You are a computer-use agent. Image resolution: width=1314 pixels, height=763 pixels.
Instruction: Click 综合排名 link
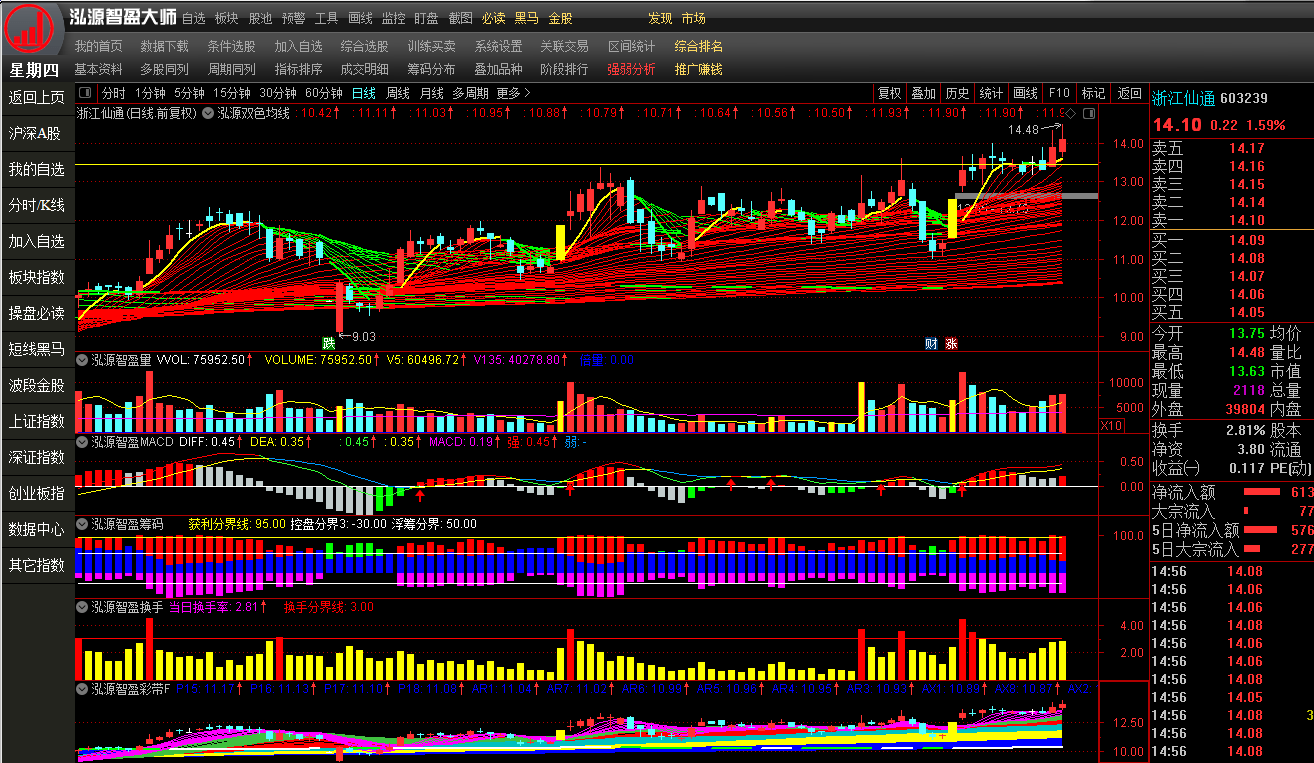[698, 46]
